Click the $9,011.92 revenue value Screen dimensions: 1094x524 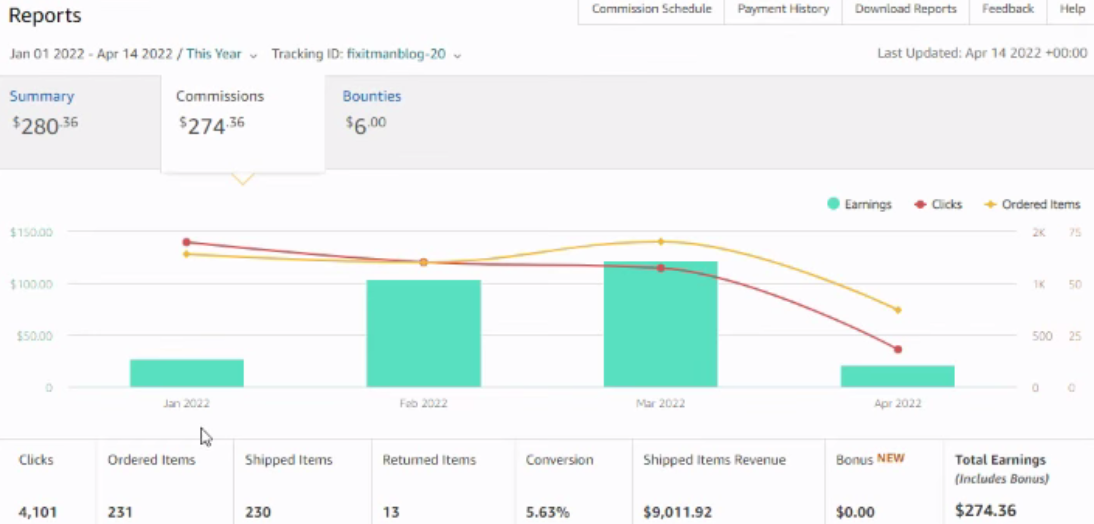(x=677, y=511)
